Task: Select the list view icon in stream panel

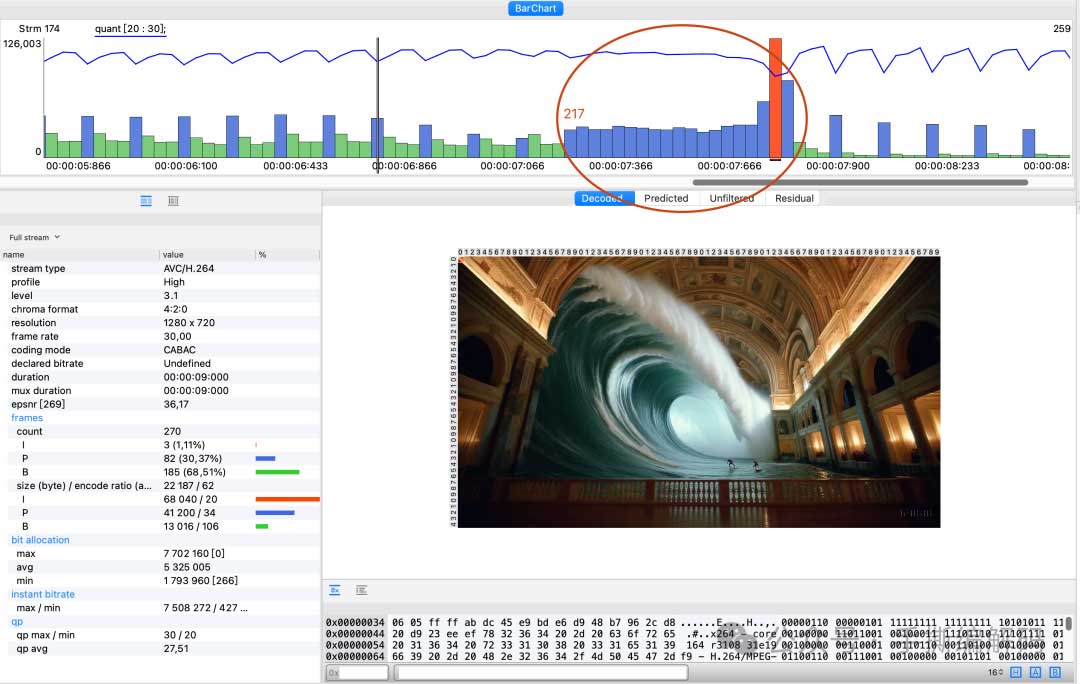Action: [146, 201]
